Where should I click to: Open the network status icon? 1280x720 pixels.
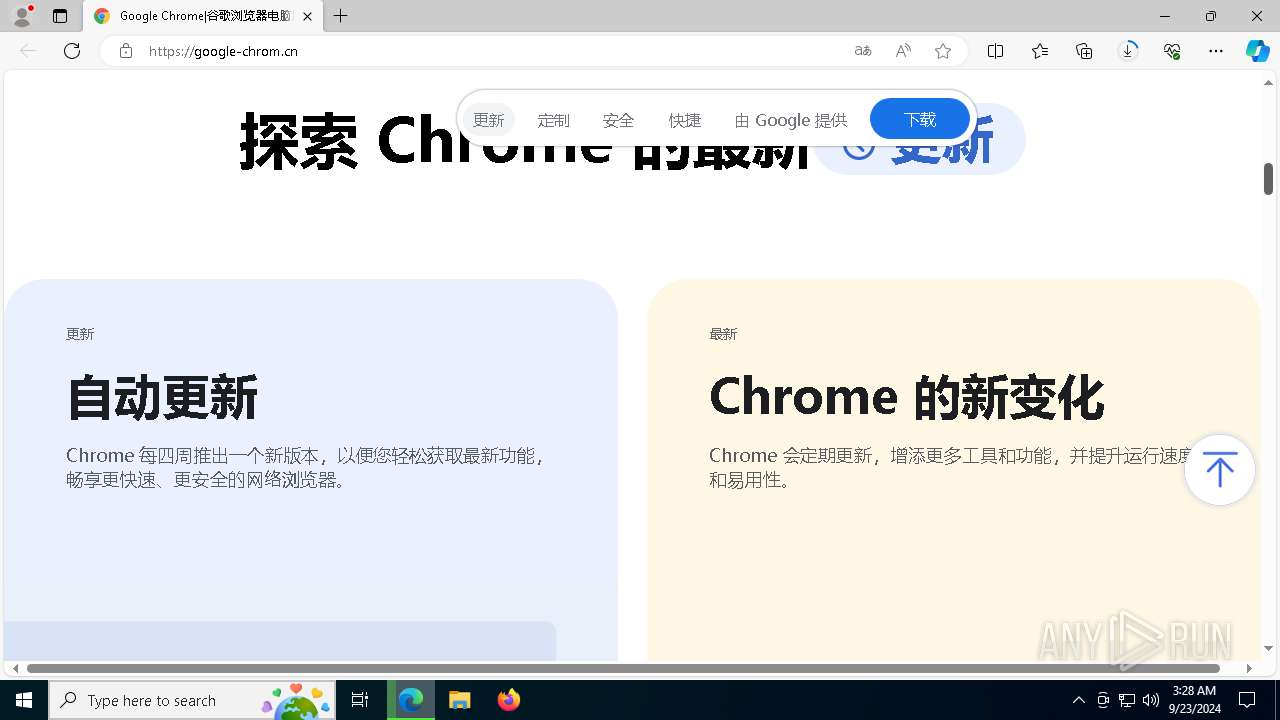coord(1127,700)
